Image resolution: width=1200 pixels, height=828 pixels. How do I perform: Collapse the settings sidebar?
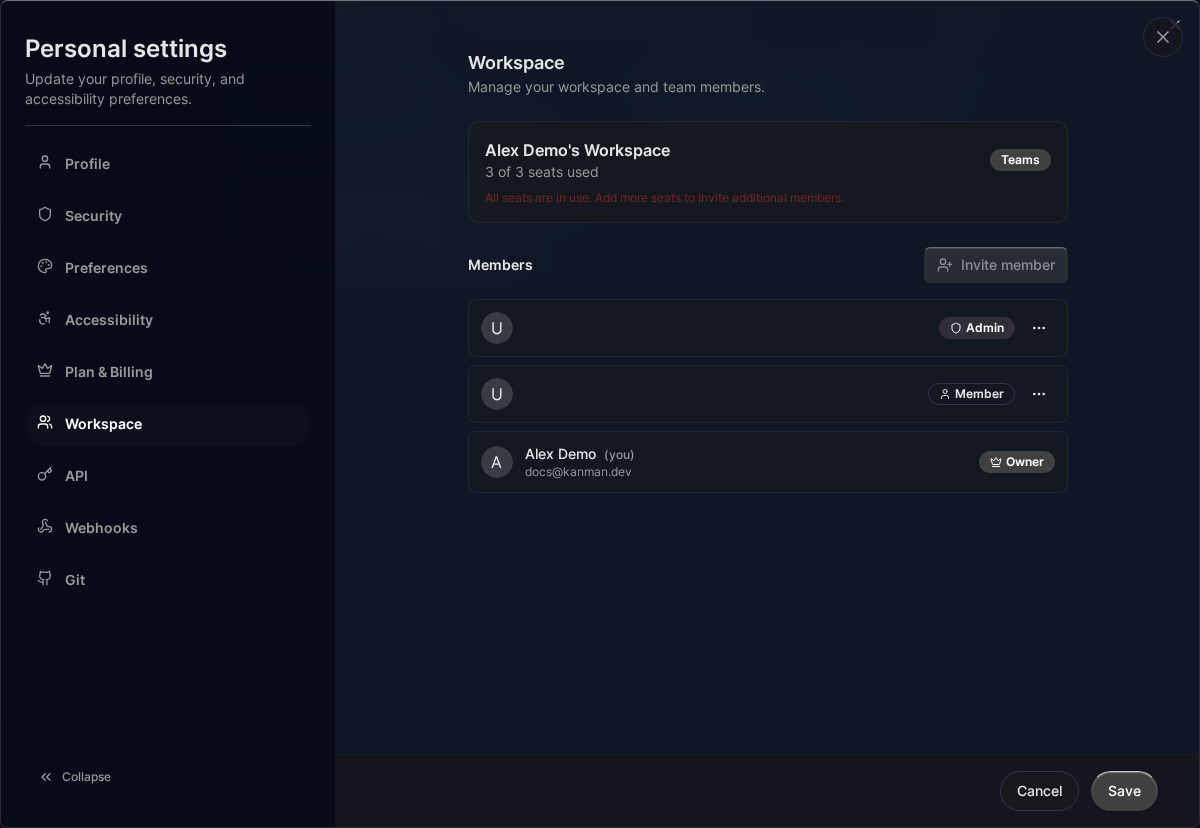click(75, 777)
